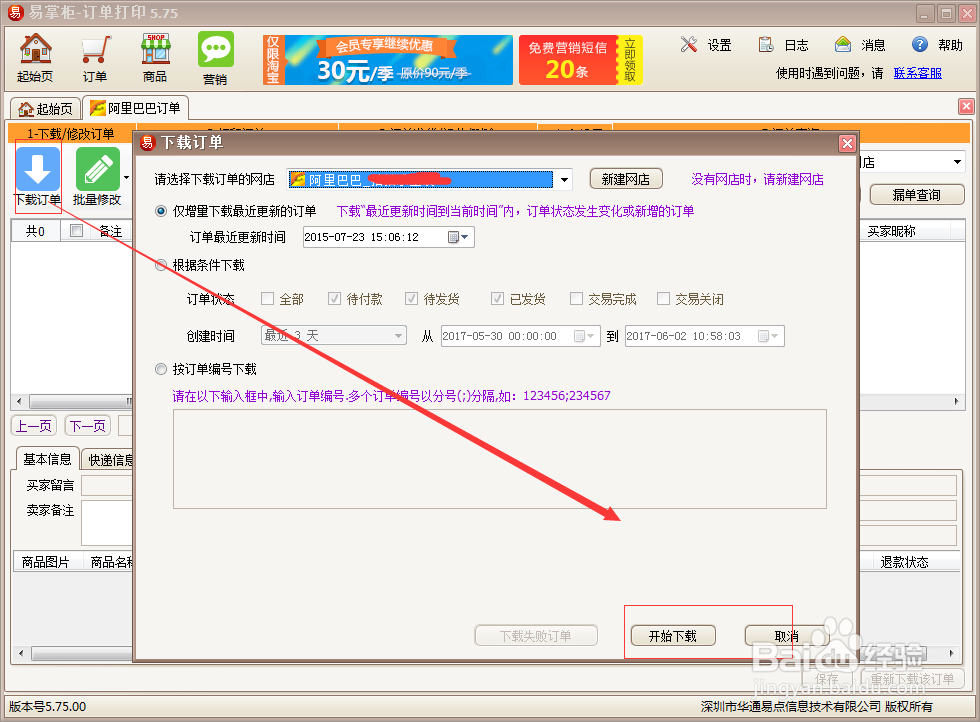Toggle the select-all checkbox in table header
This screenshot has height=722, width=980.
tap(76, 231)
